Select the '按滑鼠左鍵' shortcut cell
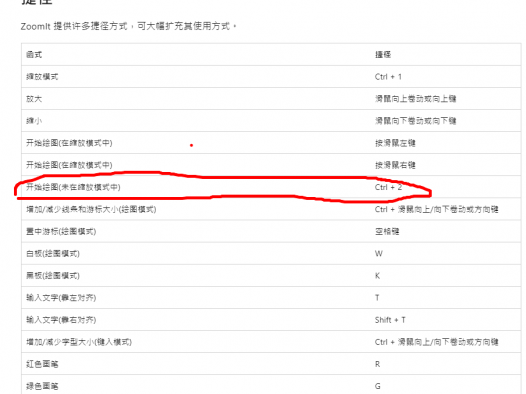Viewport: 526px width, 394px height. point(395,143)
